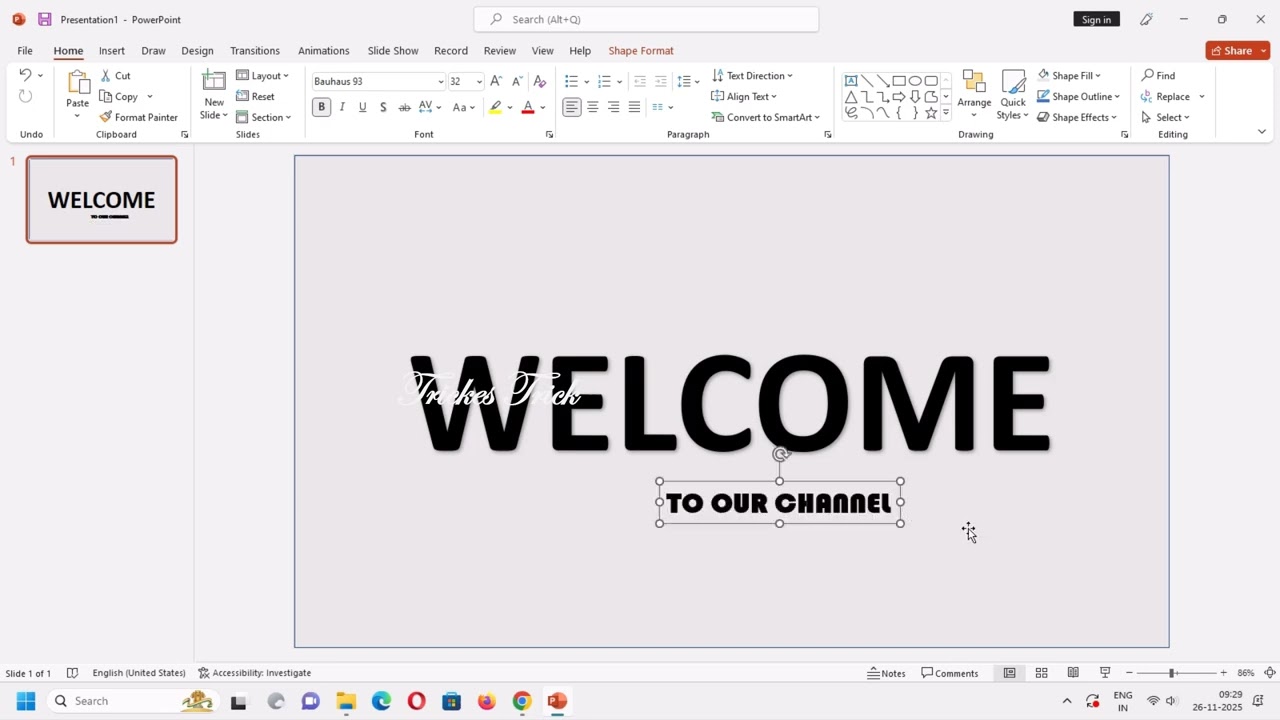Center the text

593,107
